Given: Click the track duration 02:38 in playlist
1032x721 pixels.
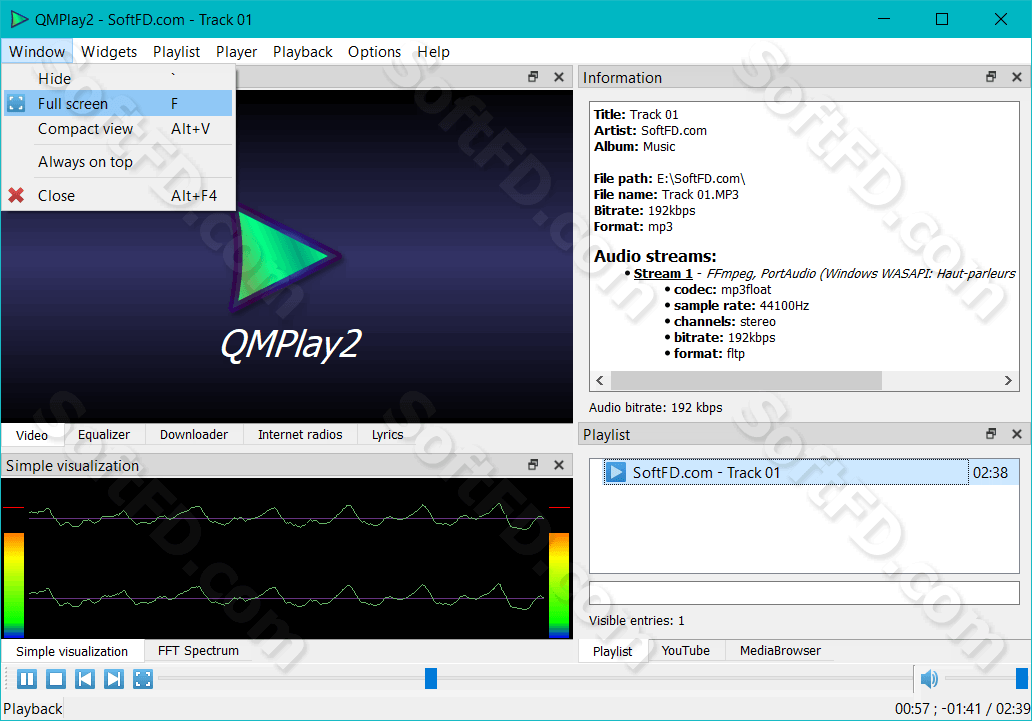Looking at the screenshot, I should (x=991, y=473).
